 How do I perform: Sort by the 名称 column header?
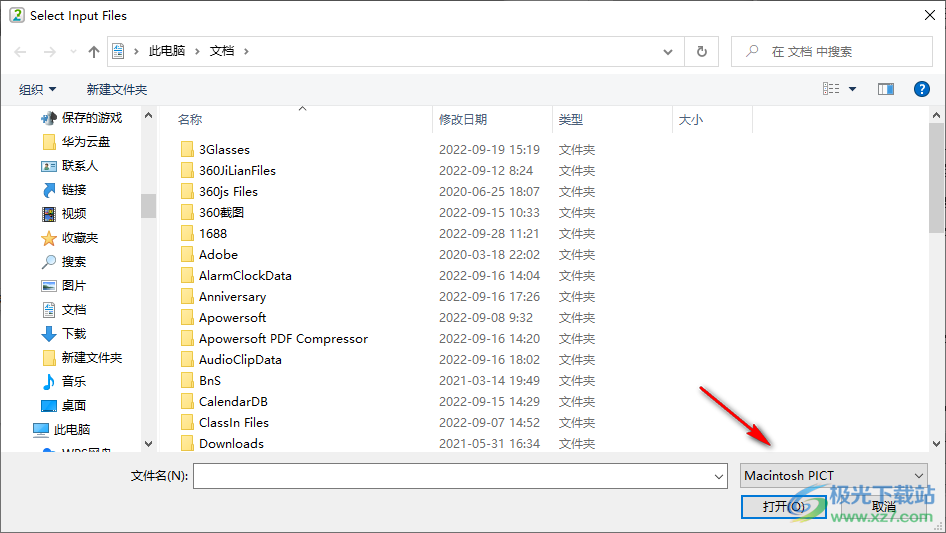coord(190,120)
